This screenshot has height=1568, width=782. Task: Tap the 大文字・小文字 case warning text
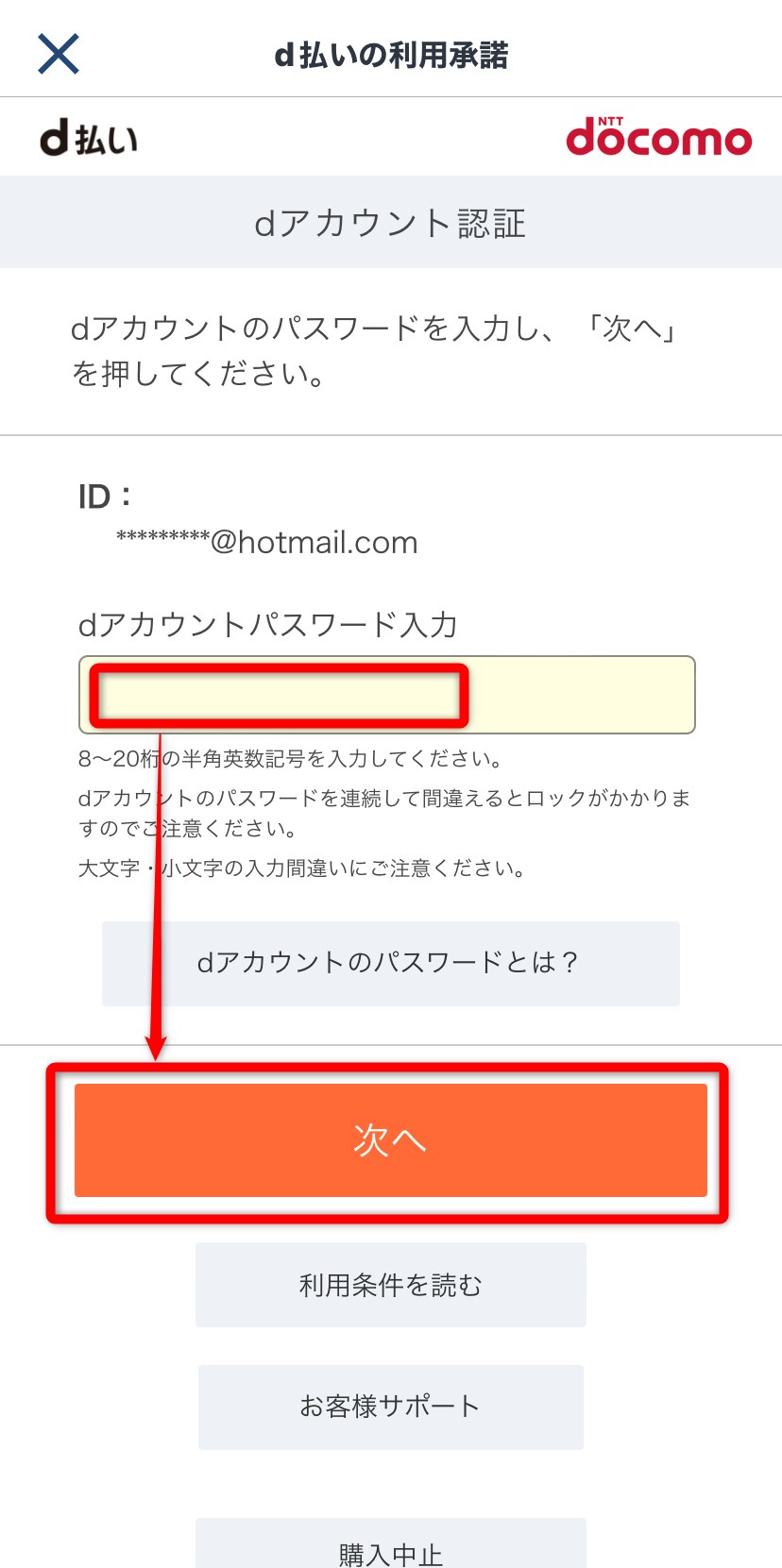302,868
